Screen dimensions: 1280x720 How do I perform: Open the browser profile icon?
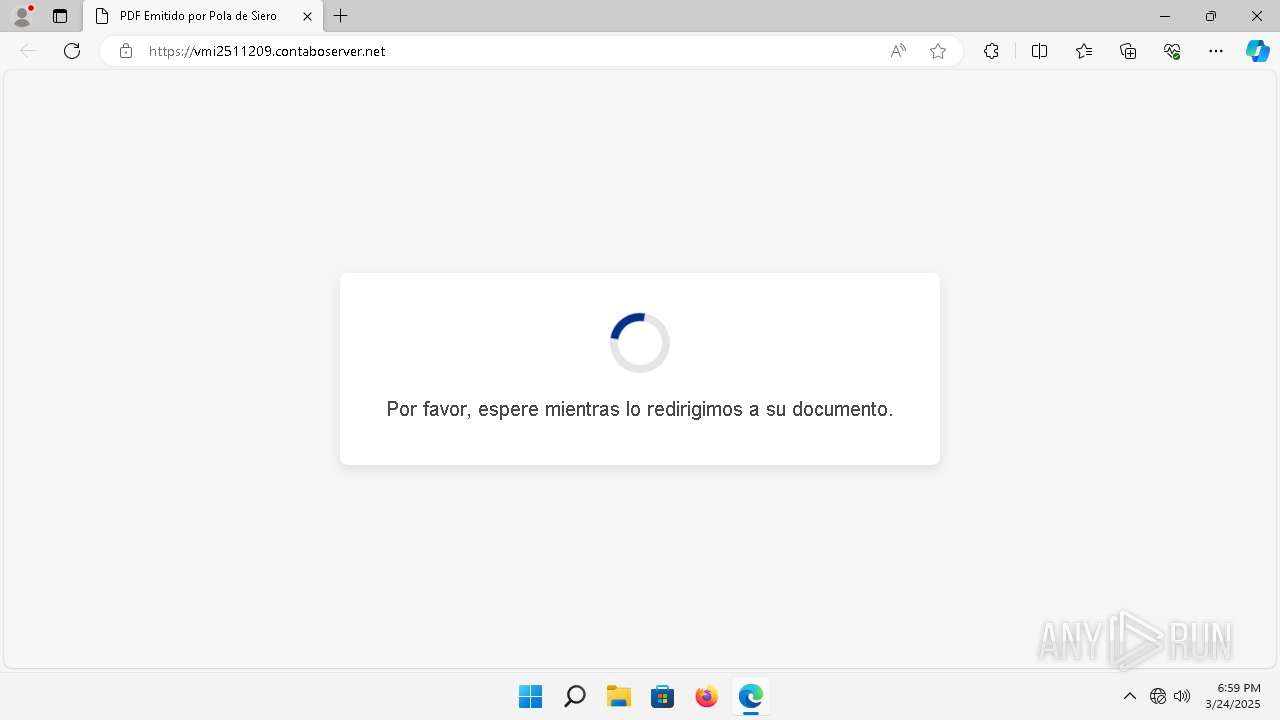pos(22,16)
